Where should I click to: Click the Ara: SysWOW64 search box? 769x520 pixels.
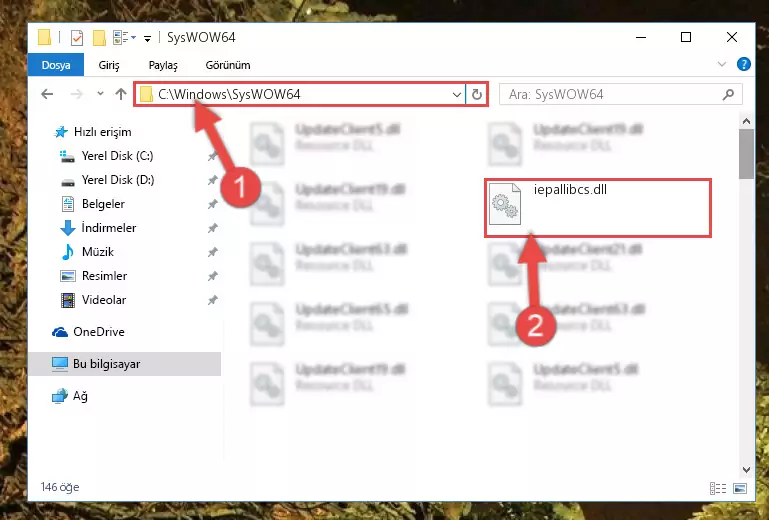pyautogui.click(x=620, y=94)
